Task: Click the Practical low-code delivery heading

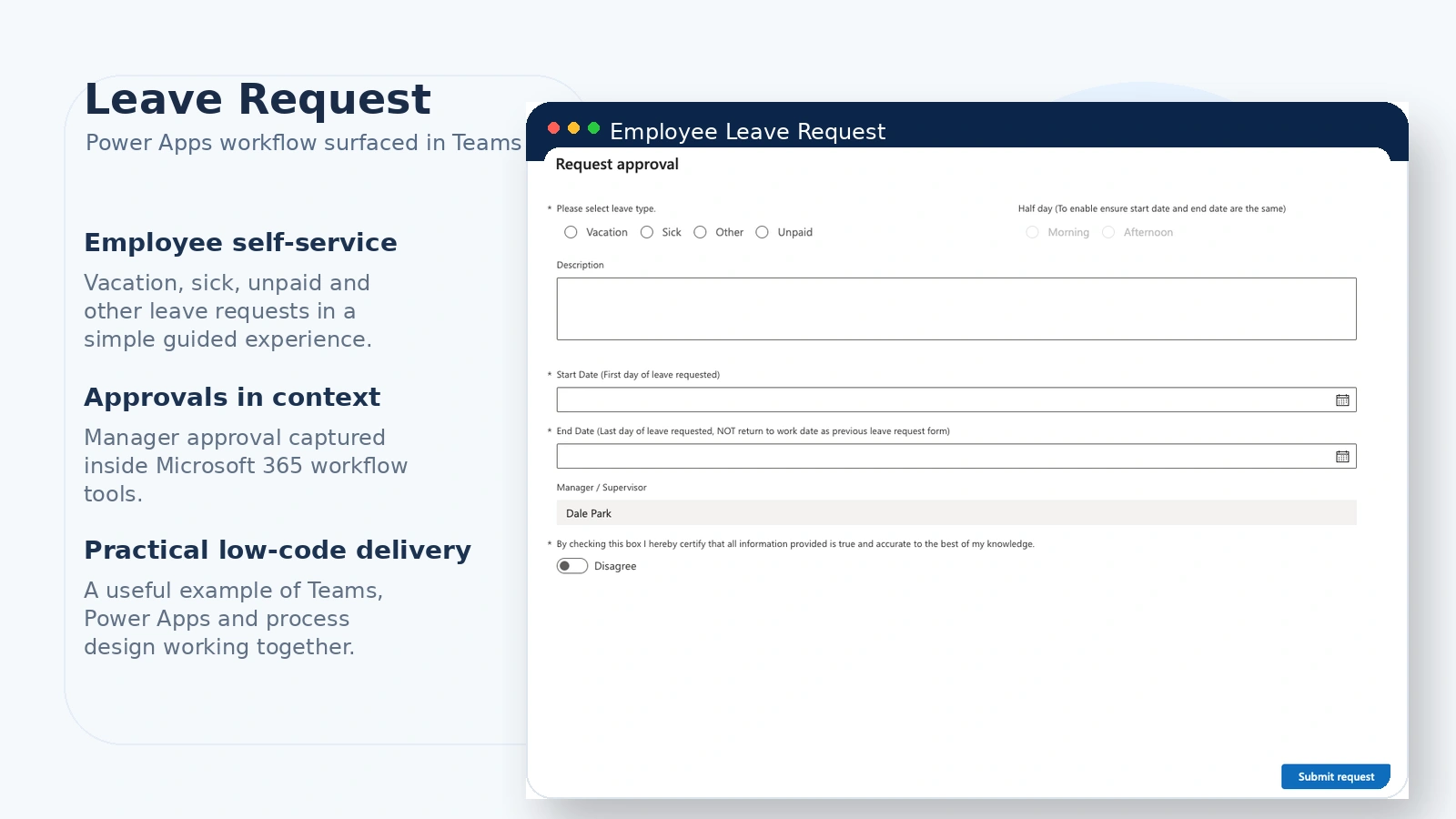Action: tap(278, 551)
